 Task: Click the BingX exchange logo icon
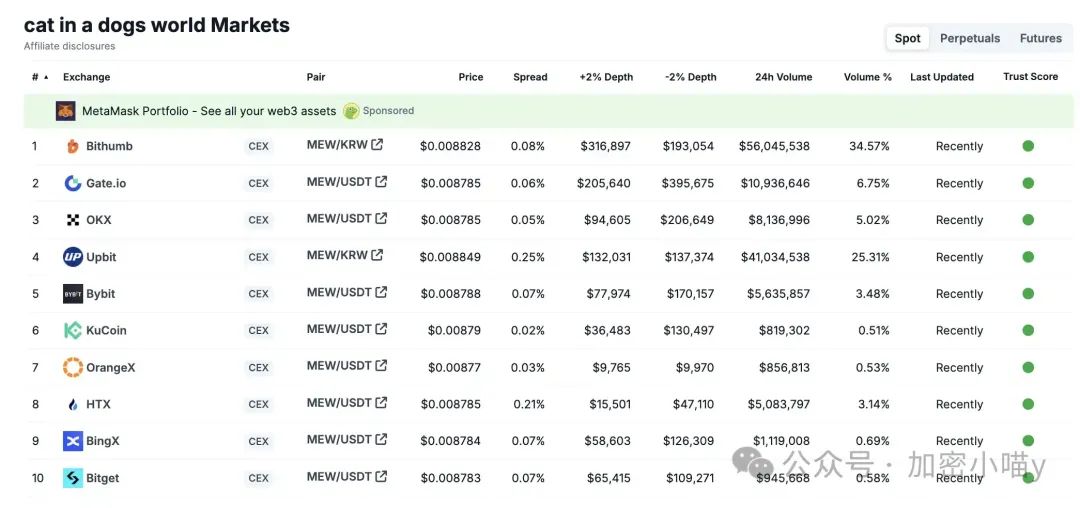73,441
